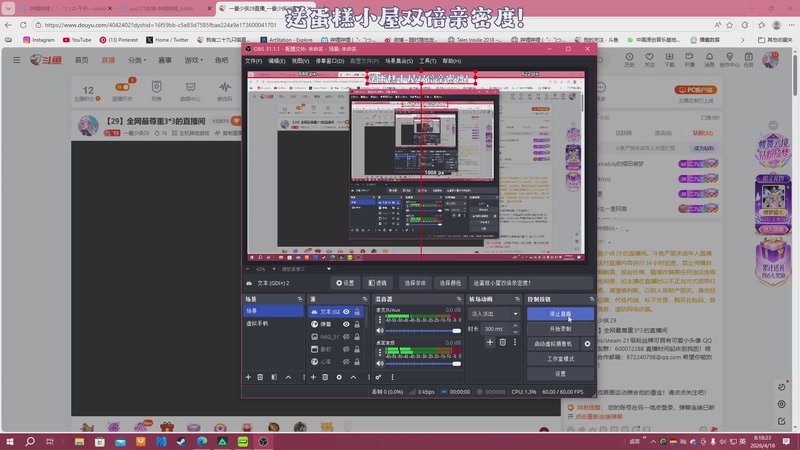
Task: Expand Douyu 游戏 games dropdown
Action: [x=193, y=60]
